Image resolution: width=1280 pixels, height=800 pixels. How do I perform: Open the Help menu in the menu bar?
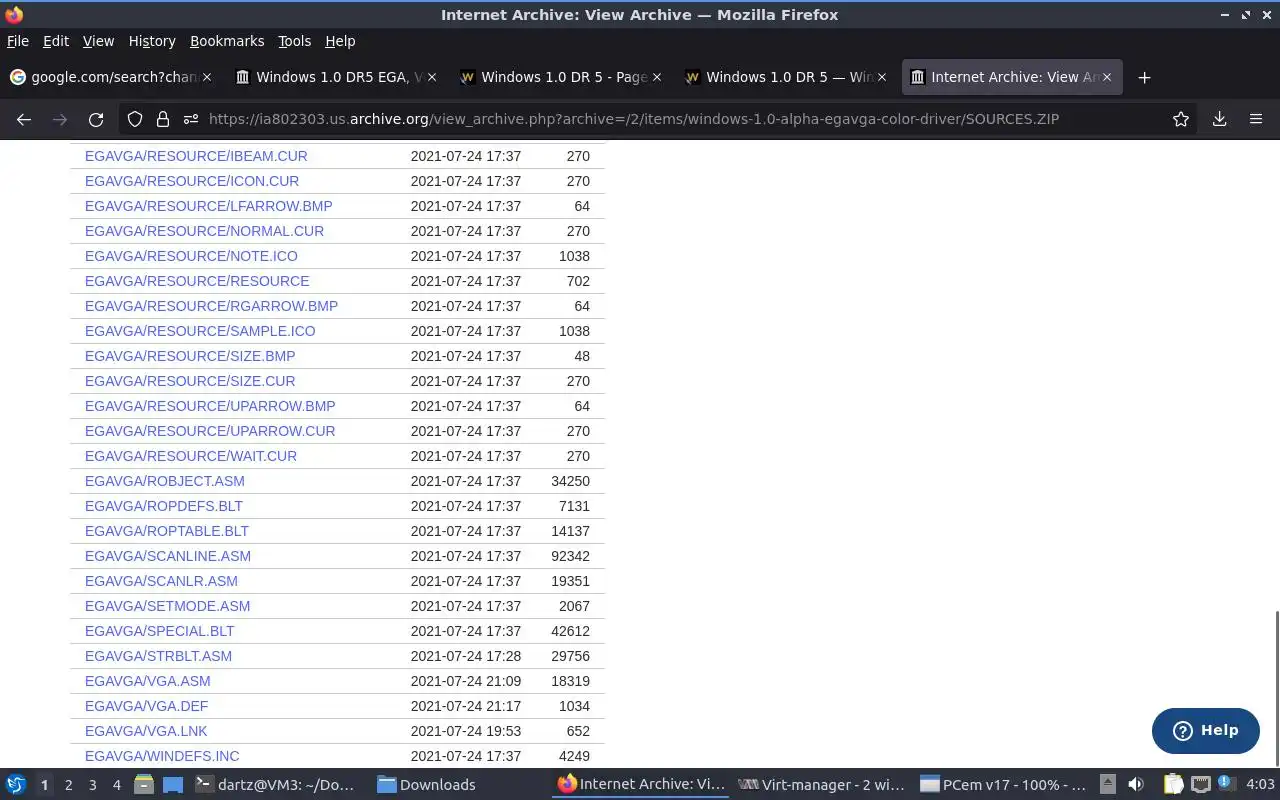(x=340, y=41)
